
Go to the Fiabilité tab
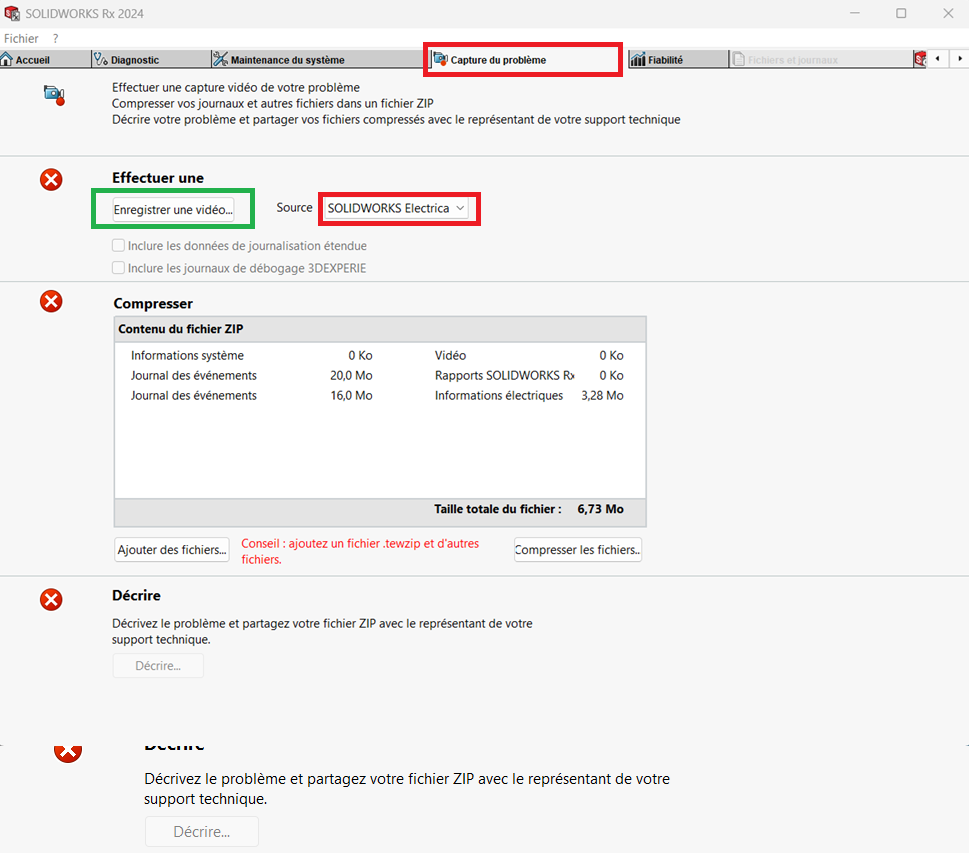678,59
